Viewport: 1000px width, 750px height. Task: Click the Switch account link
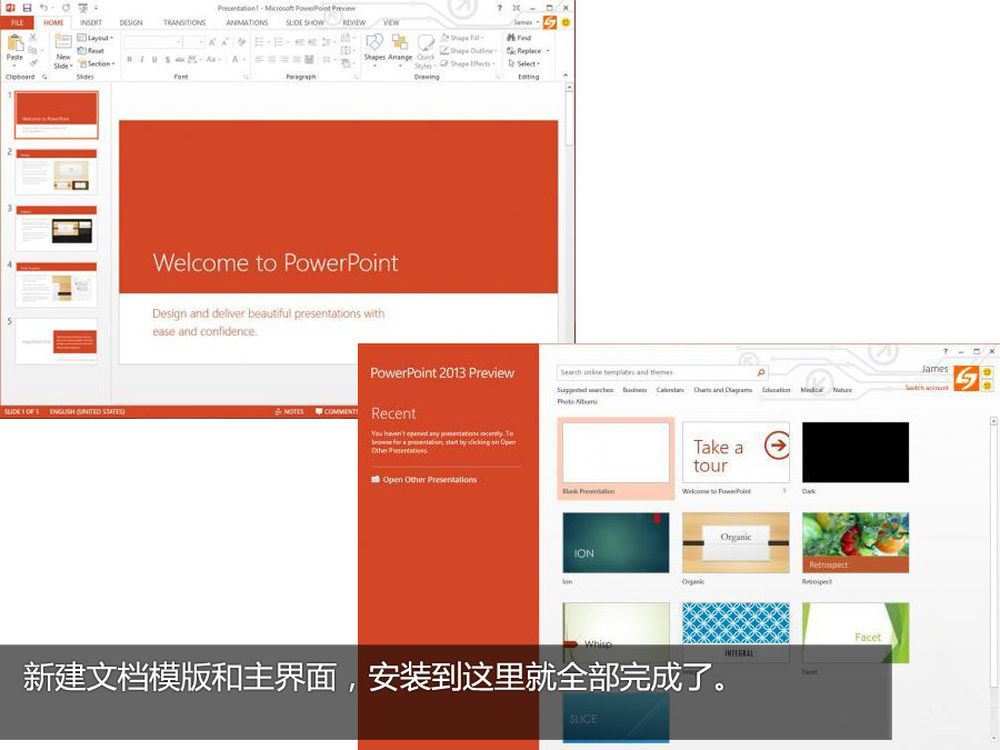point(926,388)
